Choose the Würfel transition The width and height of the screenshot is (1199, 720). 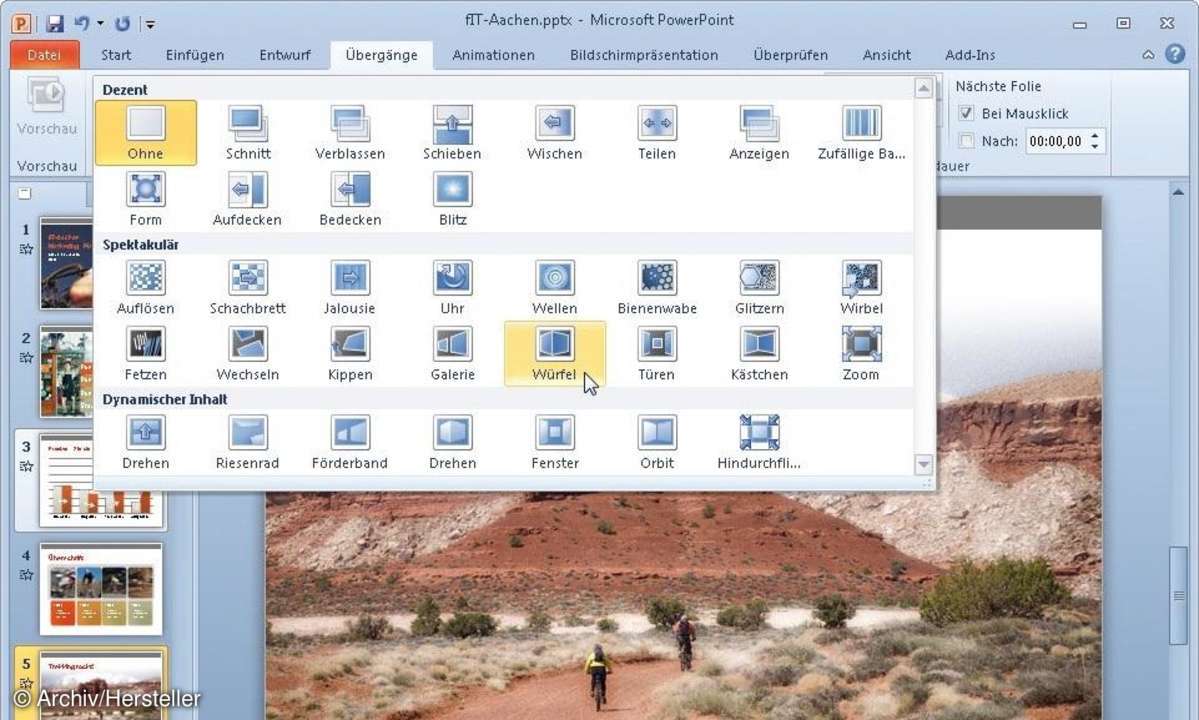555,354
